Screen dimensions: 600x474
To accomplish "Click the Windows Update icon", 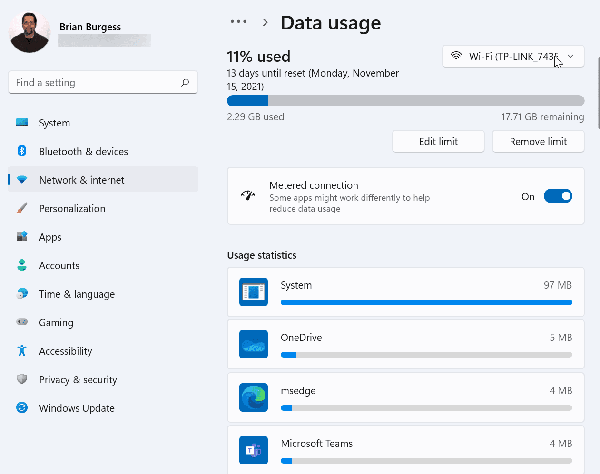I will (22, 408).
